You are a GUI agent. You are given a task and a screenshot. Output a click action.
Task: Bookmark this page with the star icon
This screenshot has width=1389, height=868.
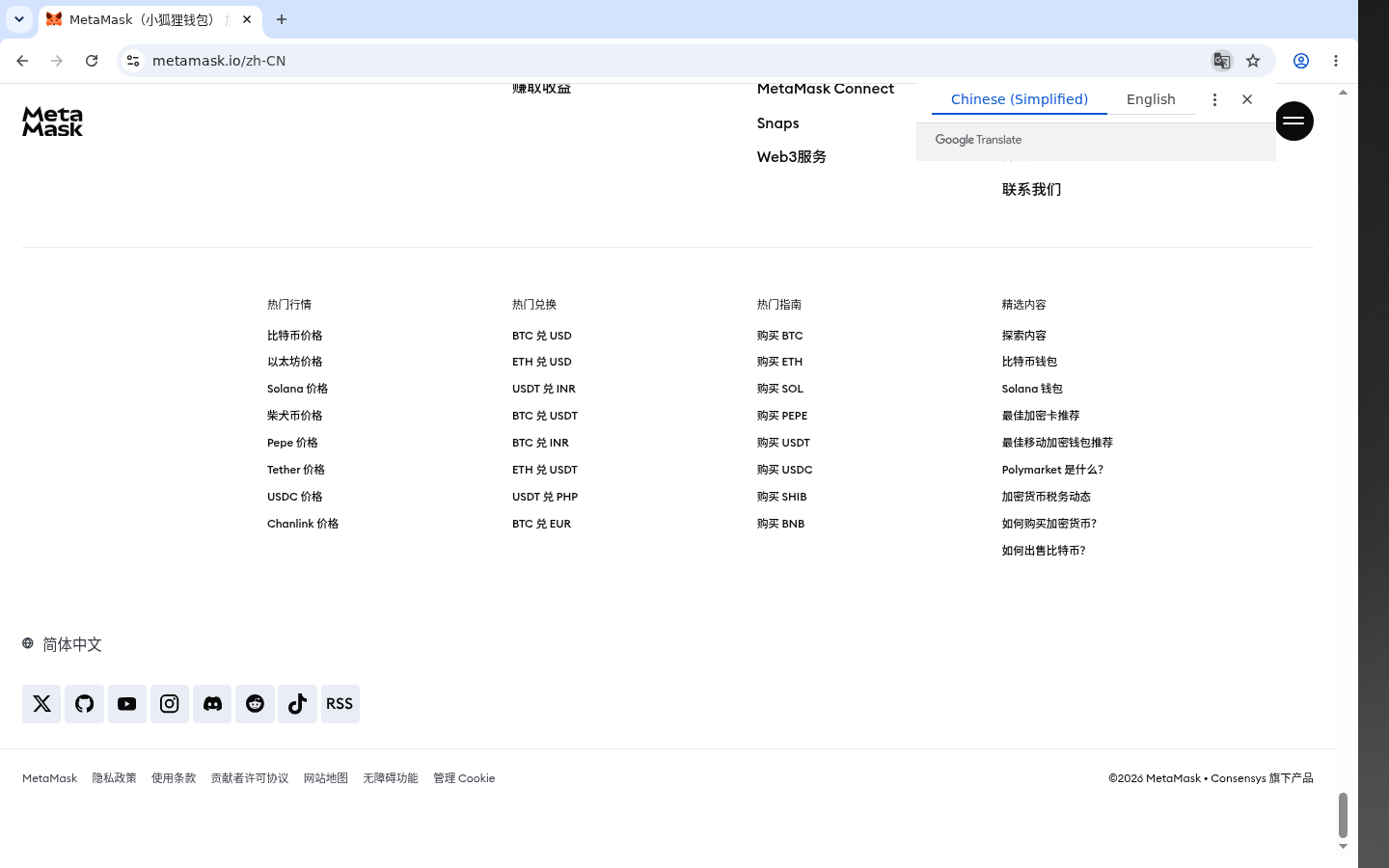point(1253,61)
